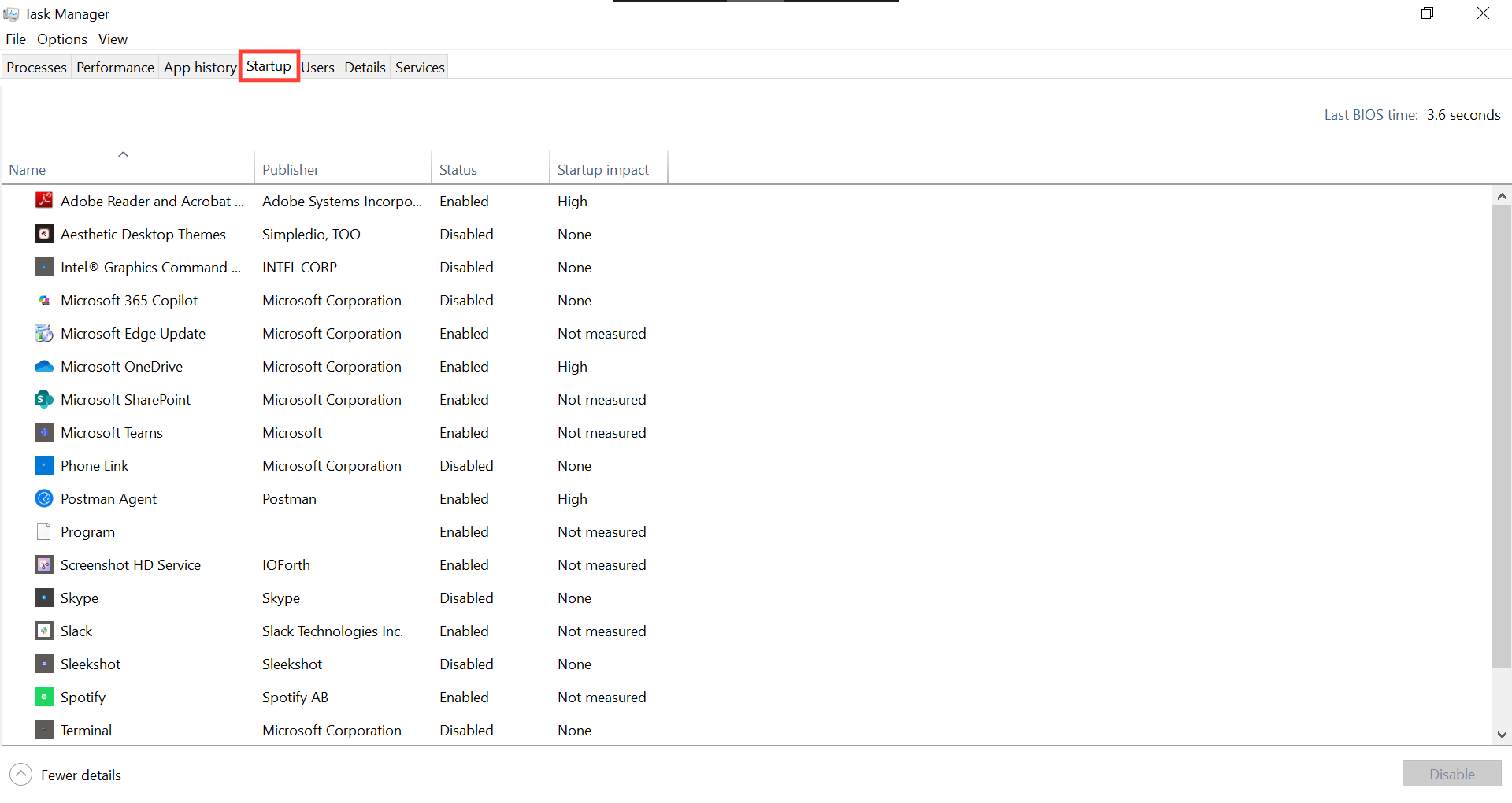Click the blank Program file icon

click(x=44, y=531)
